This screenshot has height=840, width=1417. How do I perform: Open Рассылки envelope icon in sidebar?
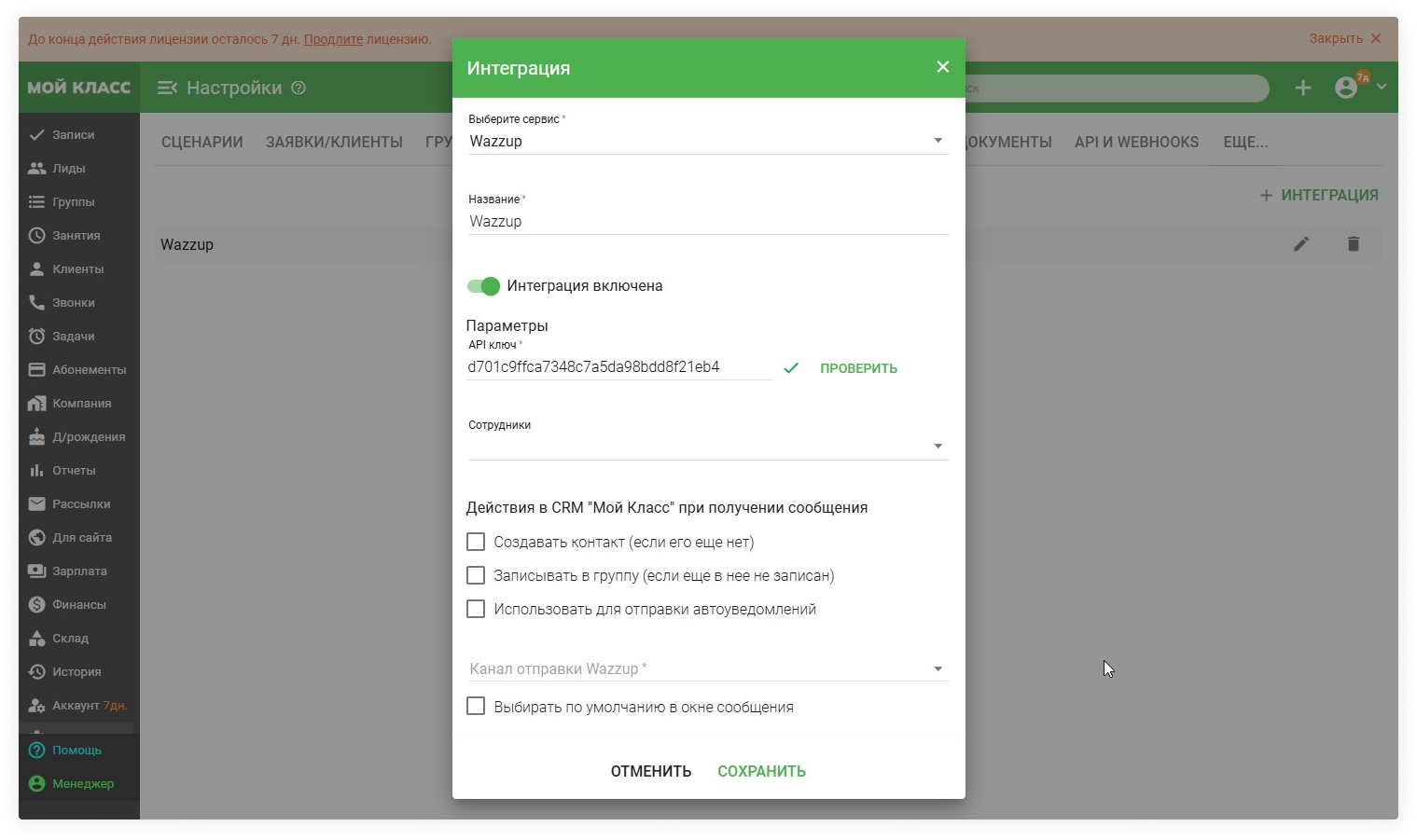[x=37, y=503]
